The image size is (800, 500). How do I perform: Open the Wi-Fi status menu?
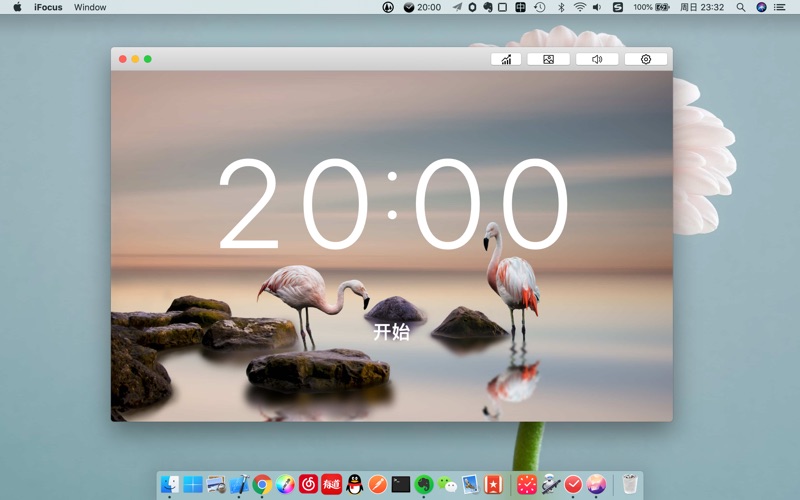coord(579,7)
